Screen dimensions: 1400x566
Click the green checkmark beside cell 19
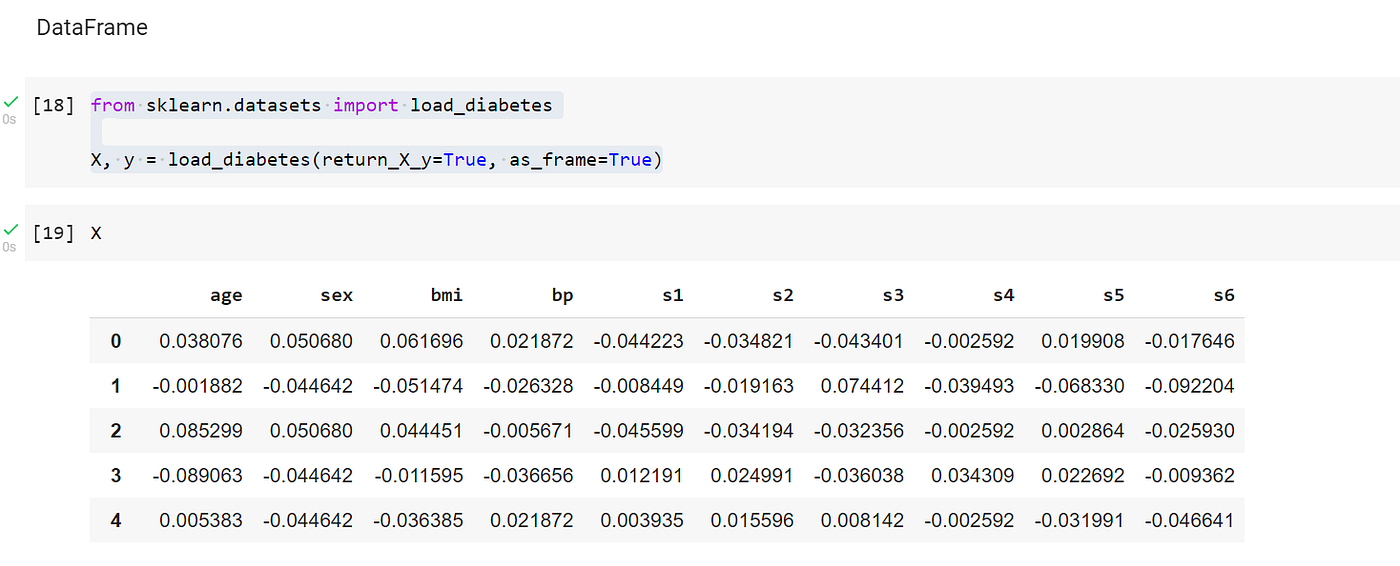point(10,230)
